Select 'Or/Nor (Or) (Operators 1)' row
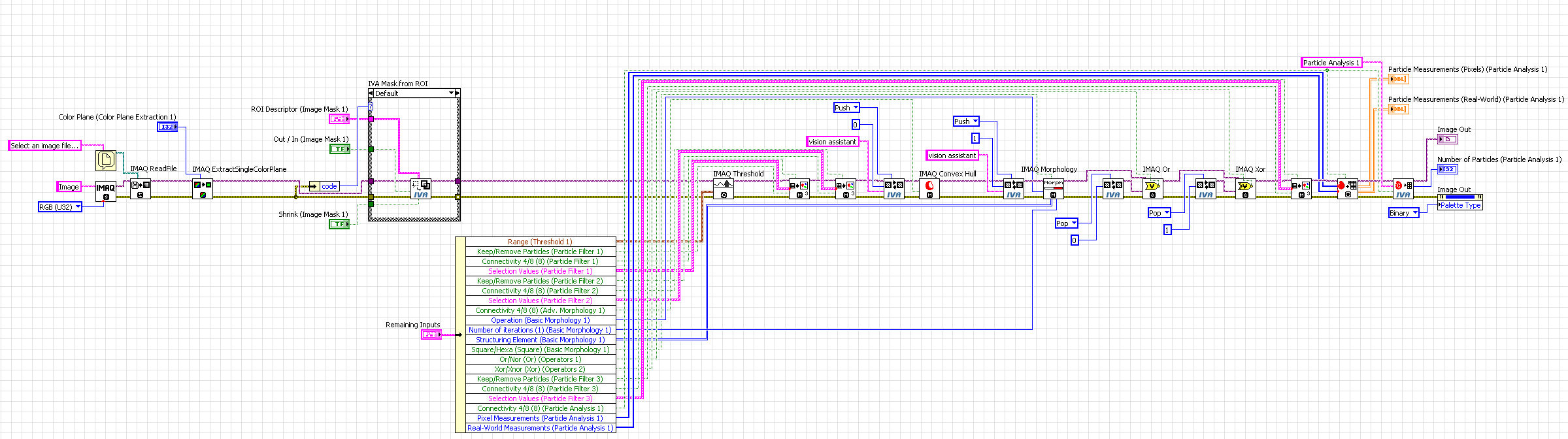Viewport: 1568px width, 439px height. point(540,359)
